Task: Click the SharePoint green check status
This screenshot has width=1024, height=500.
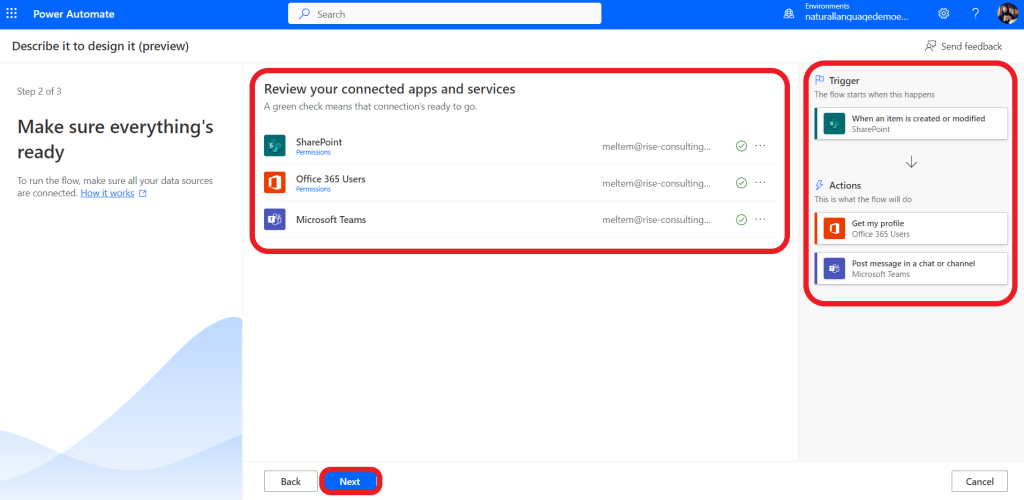Action: [741, 146]
